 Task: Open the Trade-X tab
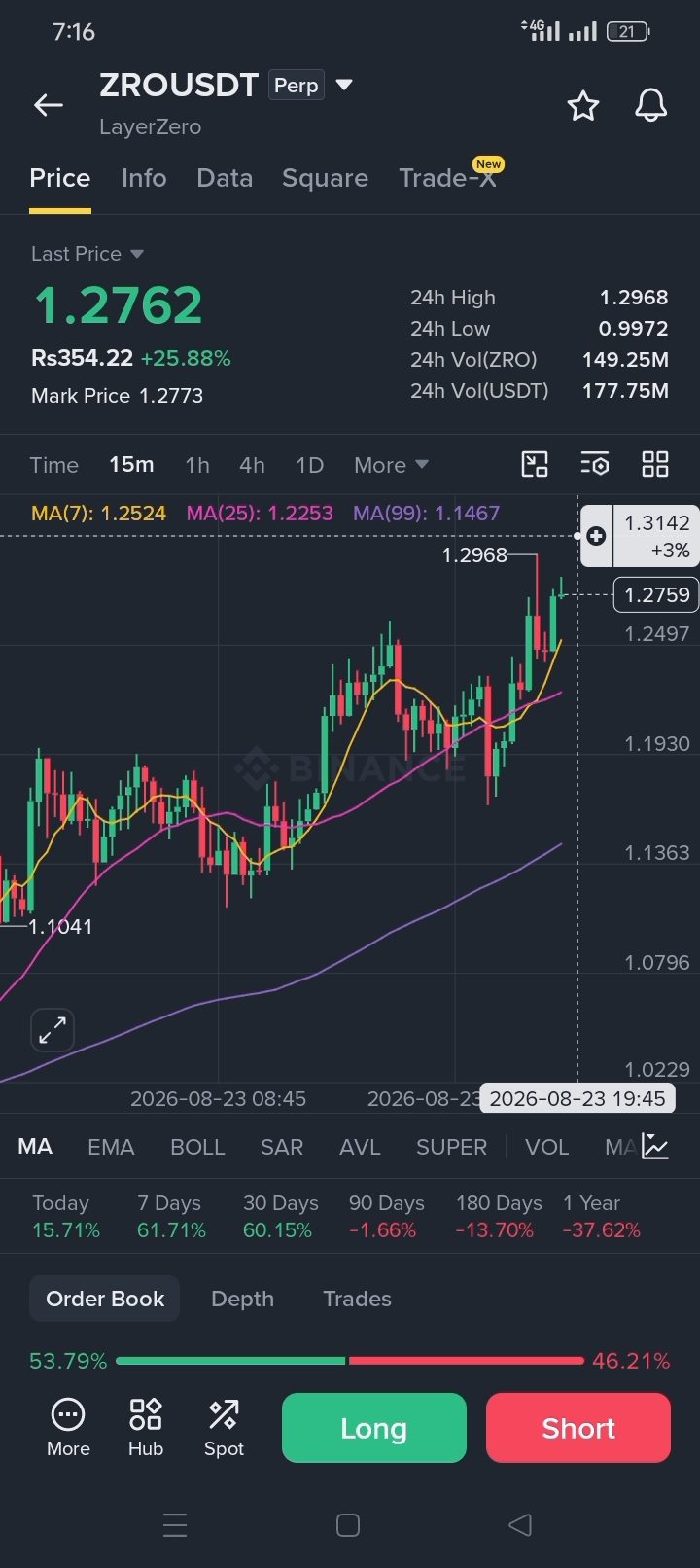click(x=448, y=178)
